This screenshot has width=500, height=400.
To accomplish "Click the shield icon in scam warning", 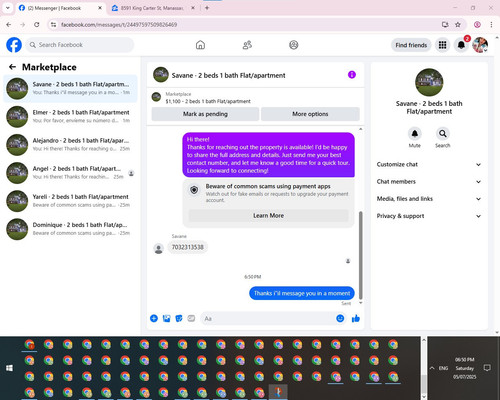I will coord(194,190).
